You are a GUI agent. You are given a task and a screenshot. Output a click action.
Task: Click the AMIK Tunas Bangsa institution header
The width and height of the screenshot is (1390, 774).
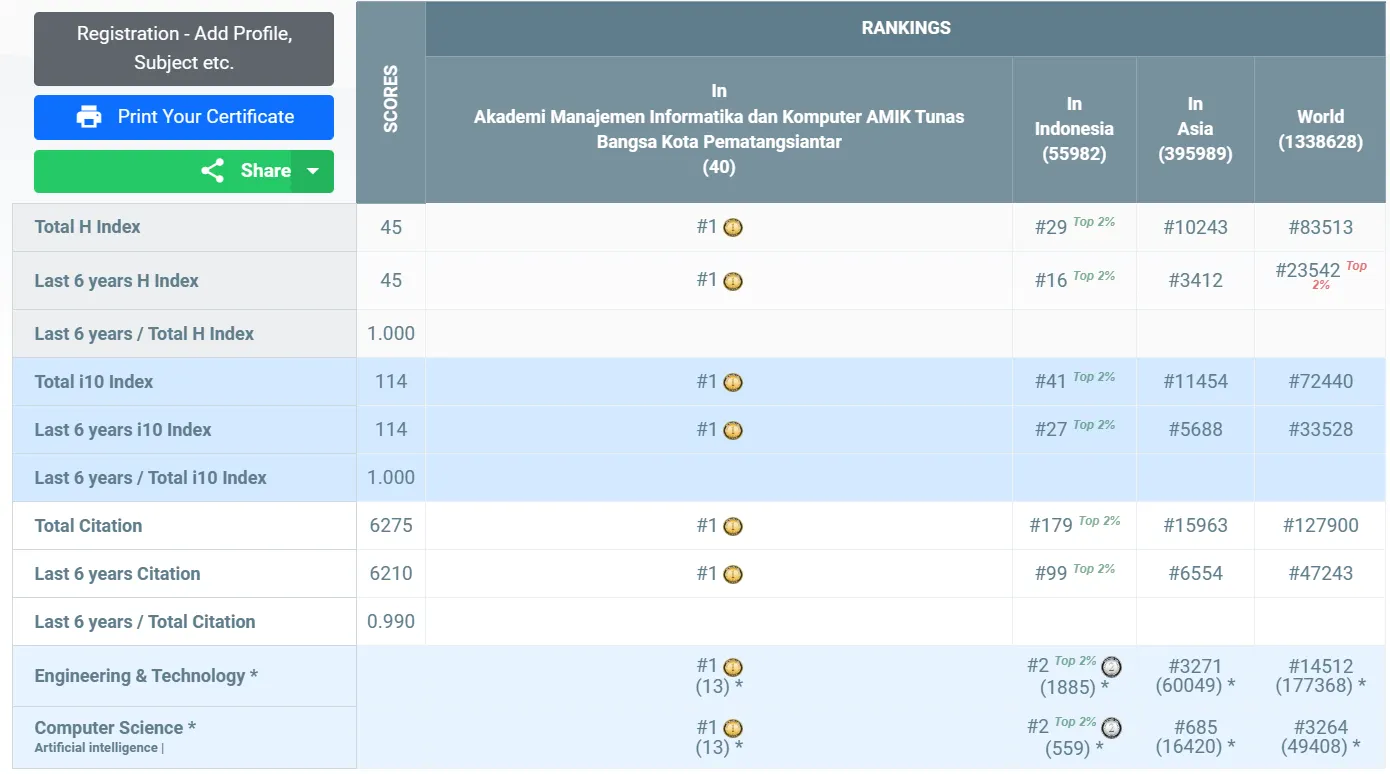pyautogui.click(x=718, y=129)
